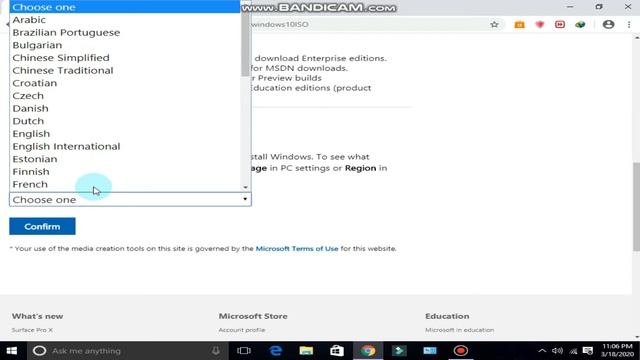Open the Action Center notifications icon
640x360 pixels.
[x=588, y=351]
